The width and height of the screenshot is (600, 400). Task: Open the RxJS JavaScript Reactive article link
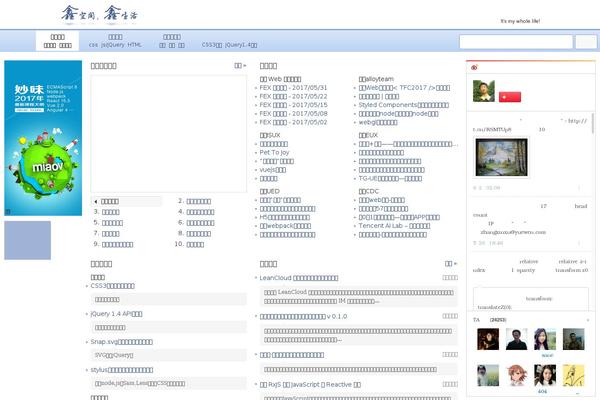(310, 385)
